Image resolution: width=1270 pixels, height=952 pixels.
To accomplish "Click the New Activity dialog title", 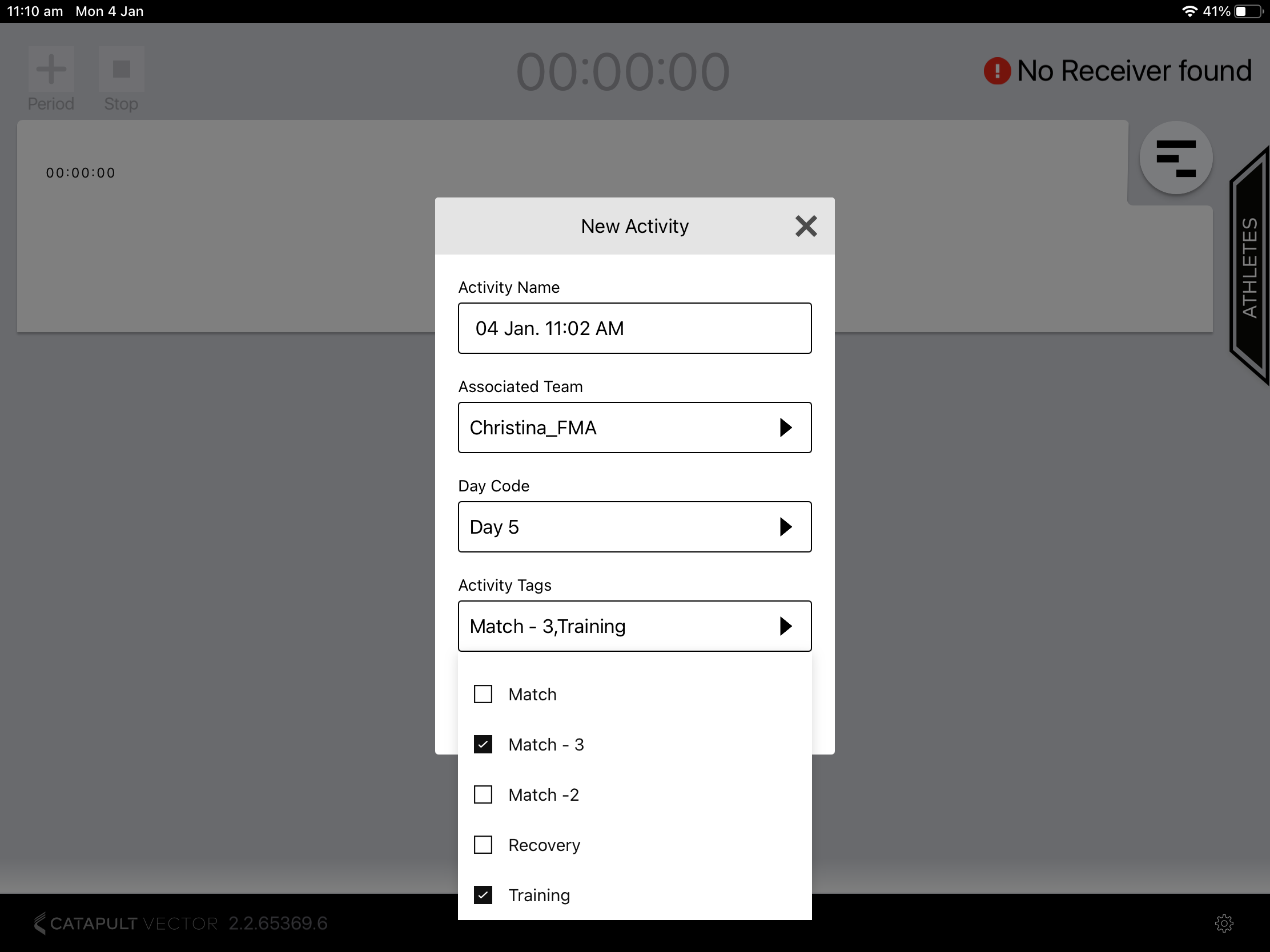I will (634, 227).
